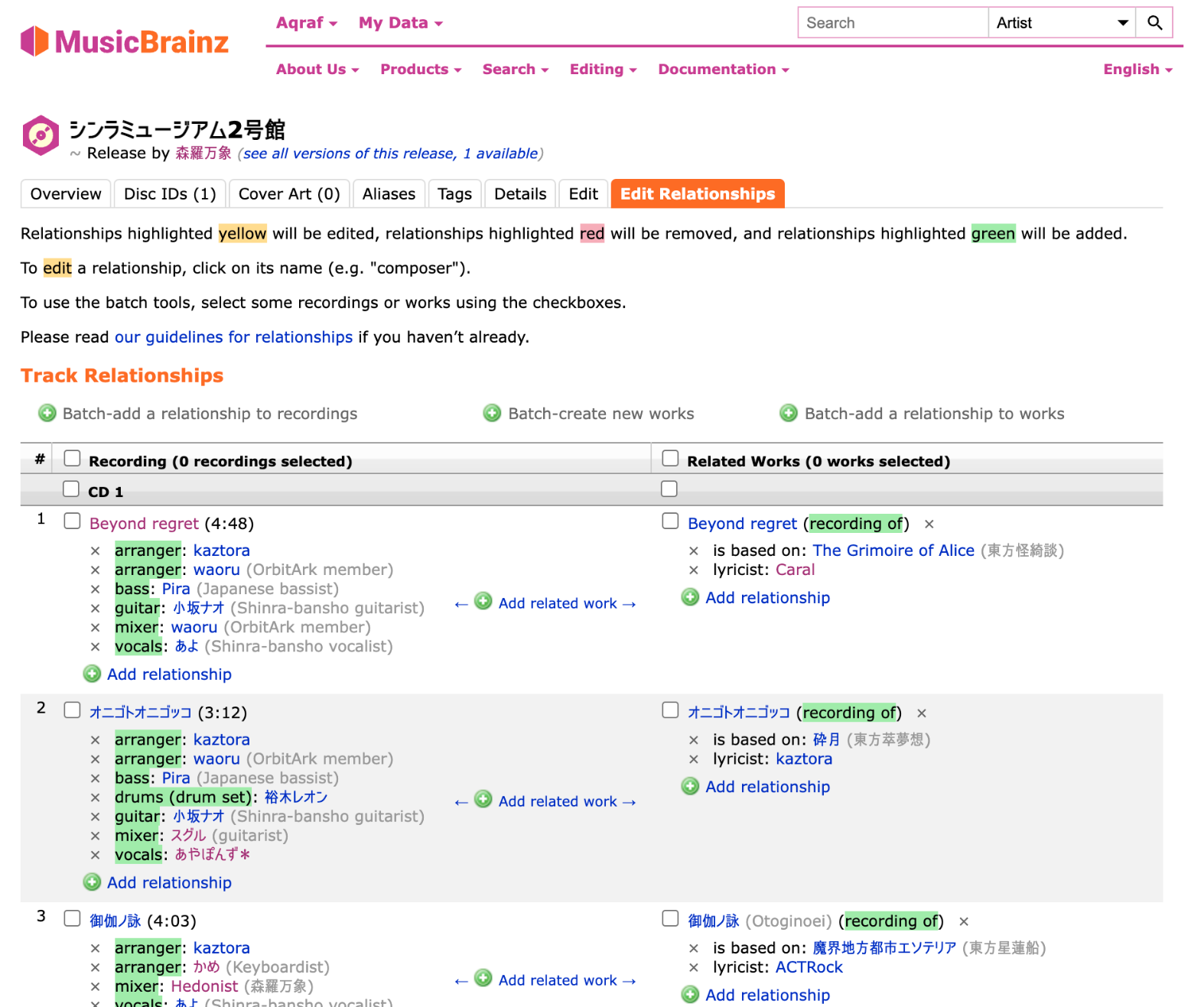Click The Grimoire of Alice work link
The image size is (1204, 1007).
[893, 551]
